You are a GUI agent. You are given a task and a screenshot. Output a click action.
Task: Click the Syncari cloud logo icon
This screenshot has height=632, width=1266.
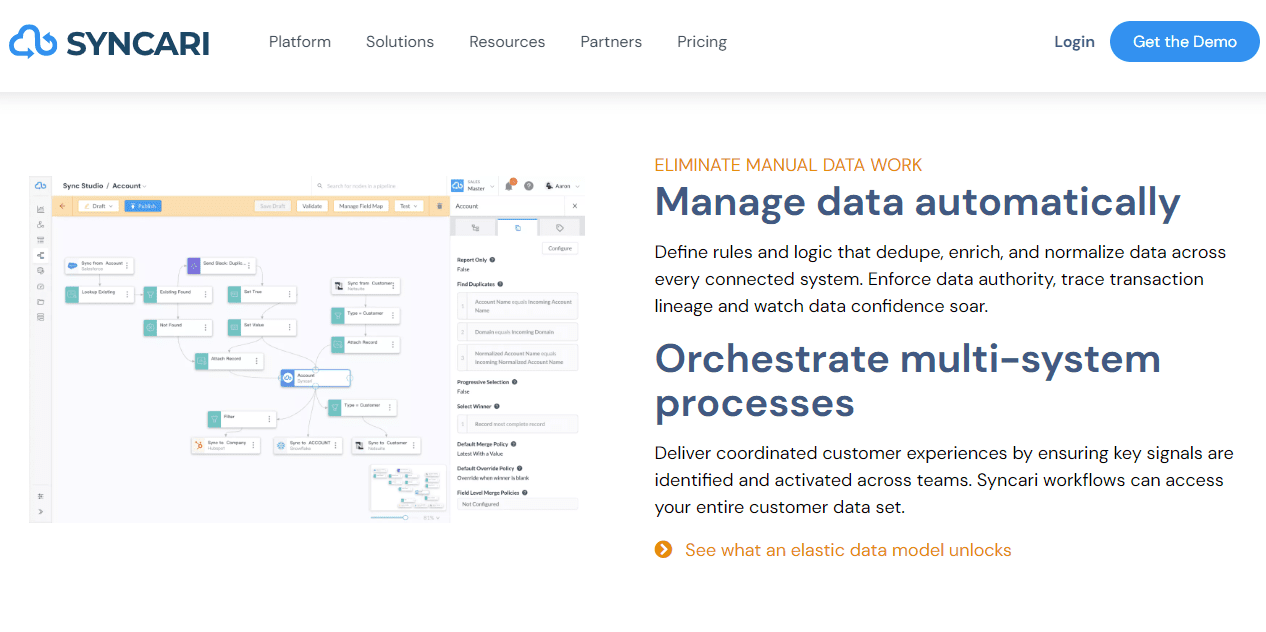coord(33,42)
